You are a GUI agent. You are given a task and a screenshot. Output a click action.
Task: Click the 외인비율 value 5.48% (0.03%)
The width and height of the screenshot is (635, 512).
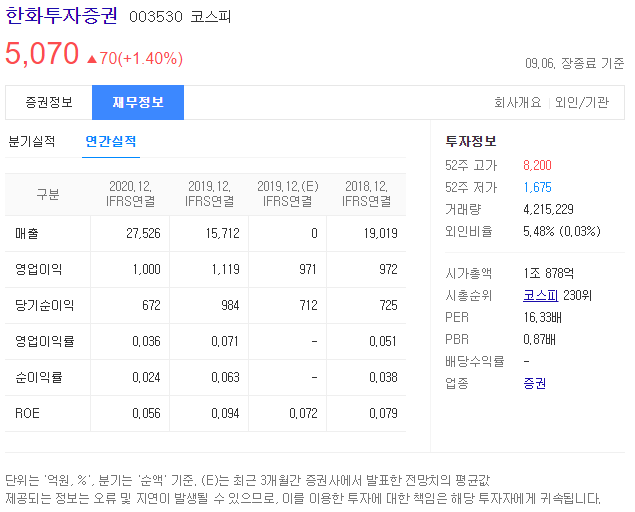tap(562, 231)
